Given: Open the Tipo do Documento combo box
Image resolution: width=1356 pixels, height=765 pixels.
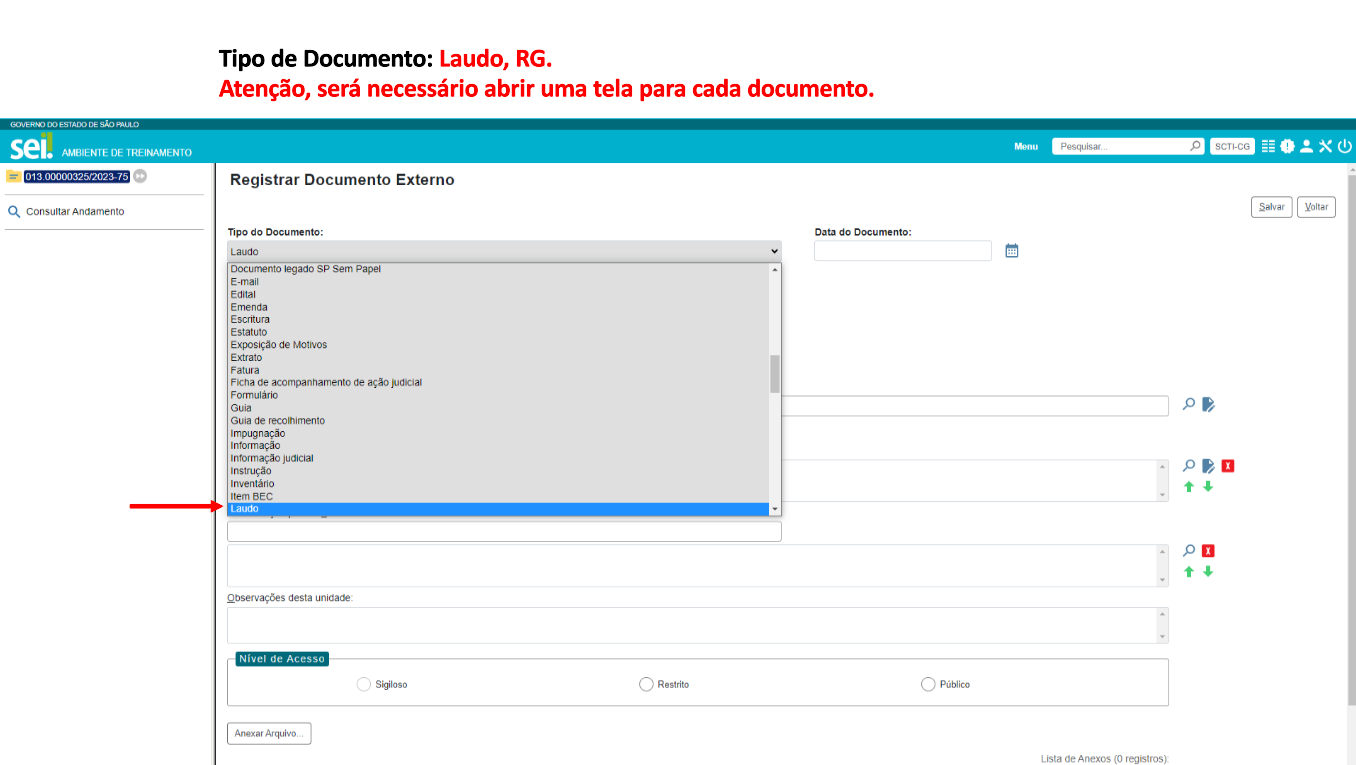Looking at the screenshot, I should (x=504, y=251).
